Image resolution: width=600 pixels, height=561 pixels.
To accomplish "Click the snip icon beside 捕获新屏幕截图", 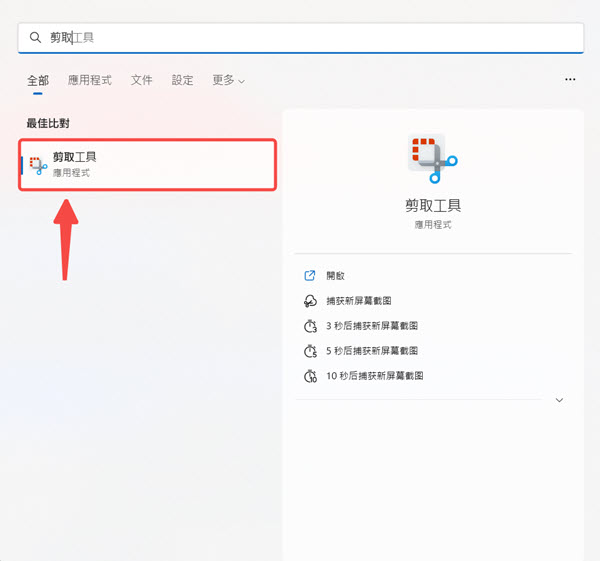I will pos(310,301).
